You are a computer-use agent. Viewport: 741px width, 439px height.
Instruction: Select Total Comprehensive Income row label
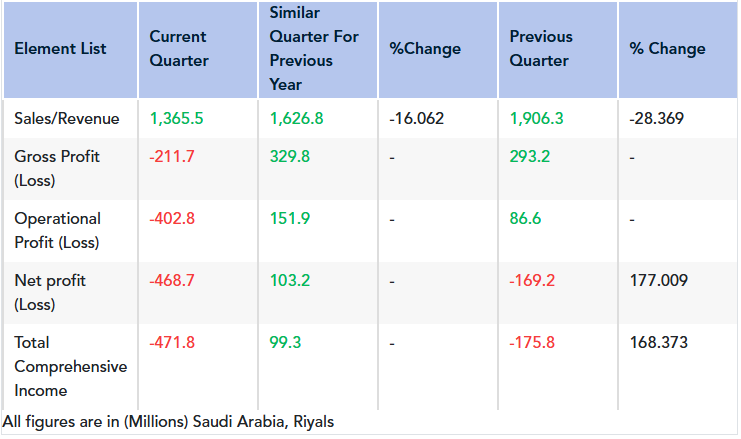point(70,366)
